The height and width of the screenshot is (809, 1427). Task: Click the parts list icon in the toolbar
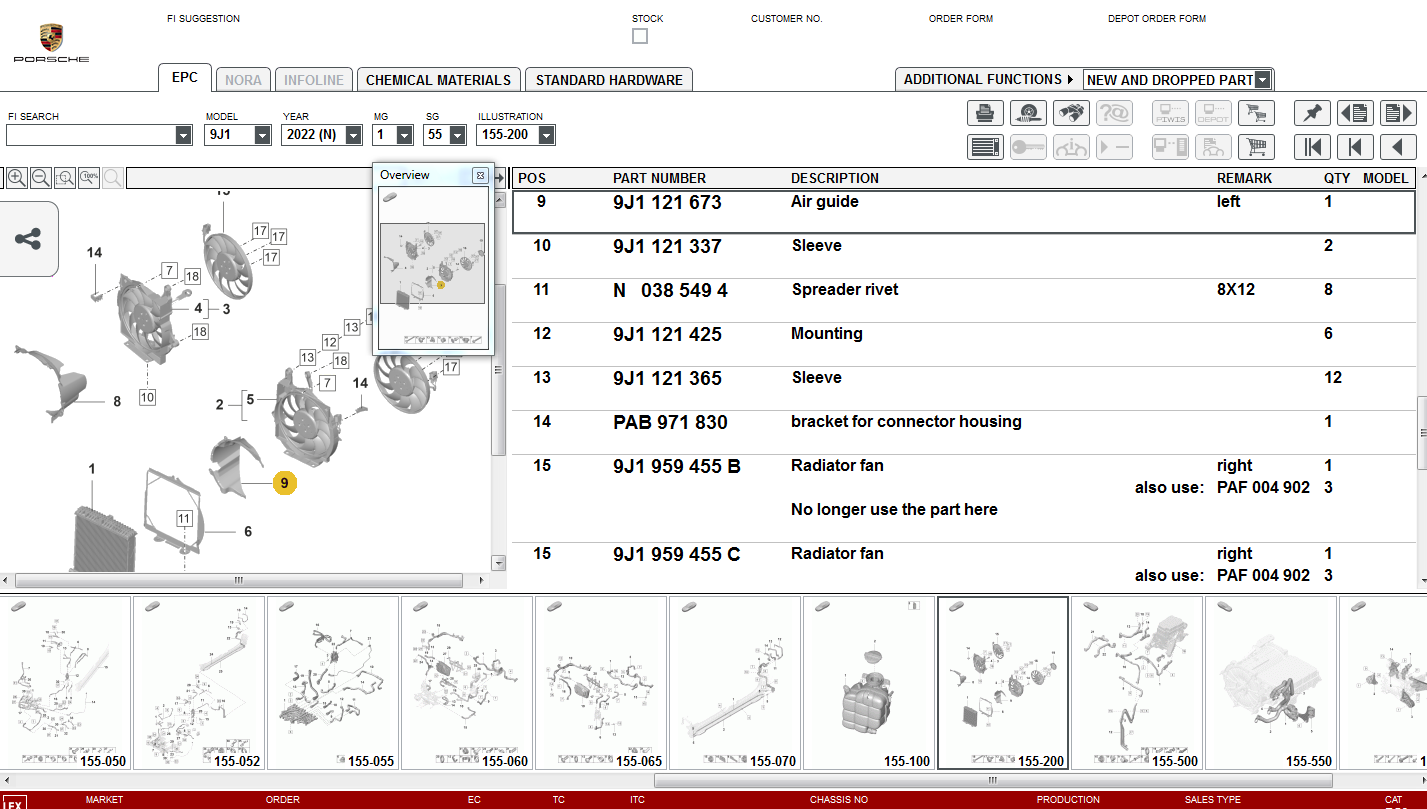click(x=985, y=146)
